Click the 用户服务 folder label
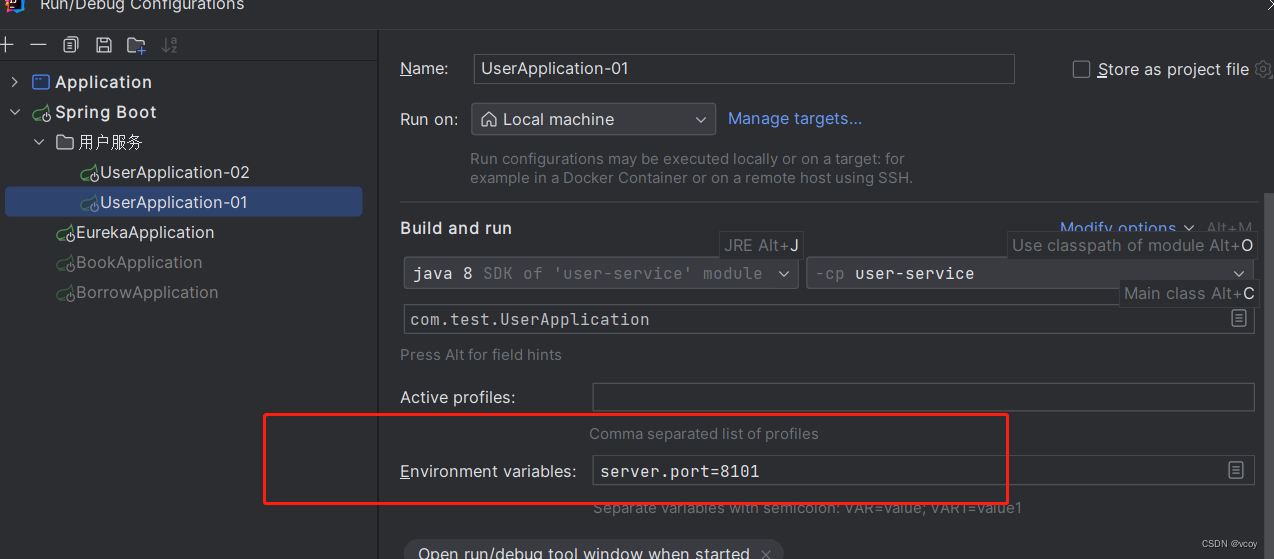1274x559 pixels. [x=111, y=142]
